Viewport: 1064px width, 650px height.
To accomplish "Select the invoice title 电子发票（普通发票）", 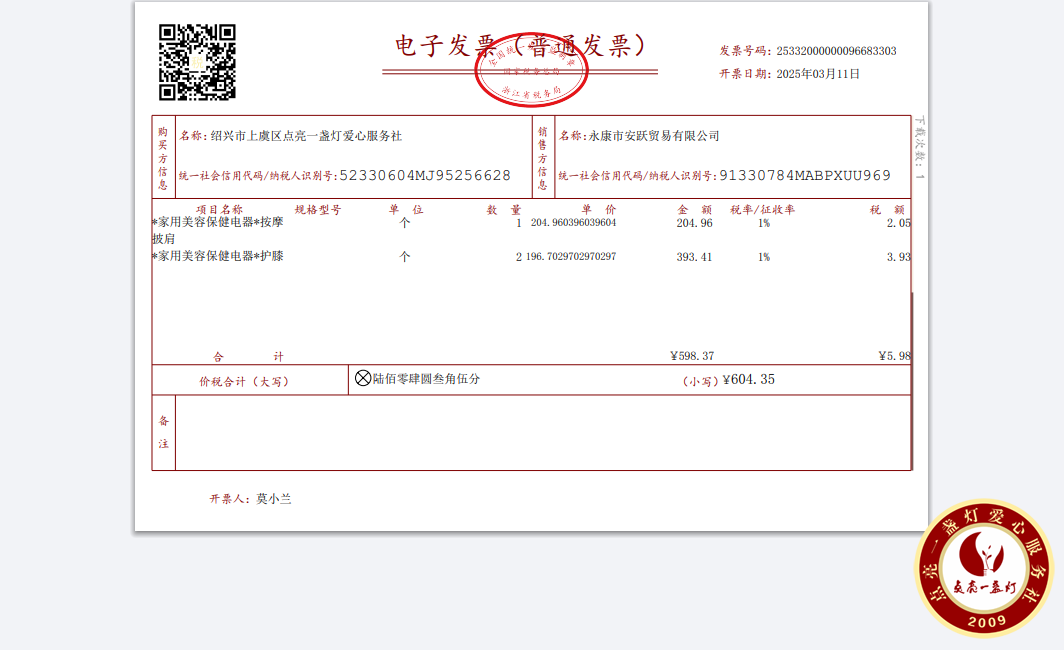I will point(520,46).
